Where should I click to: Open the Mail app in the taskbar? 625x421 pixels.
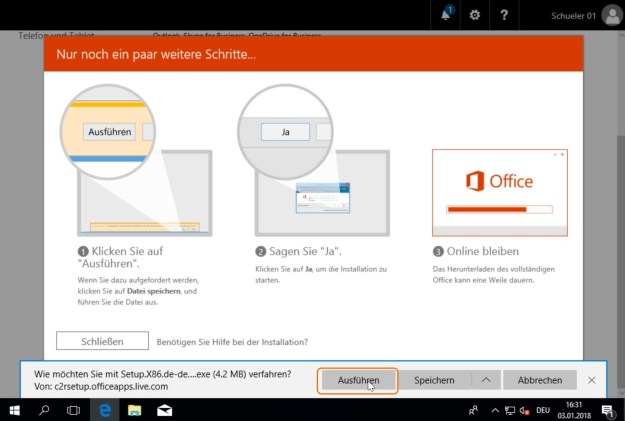(x=164, y=410)
